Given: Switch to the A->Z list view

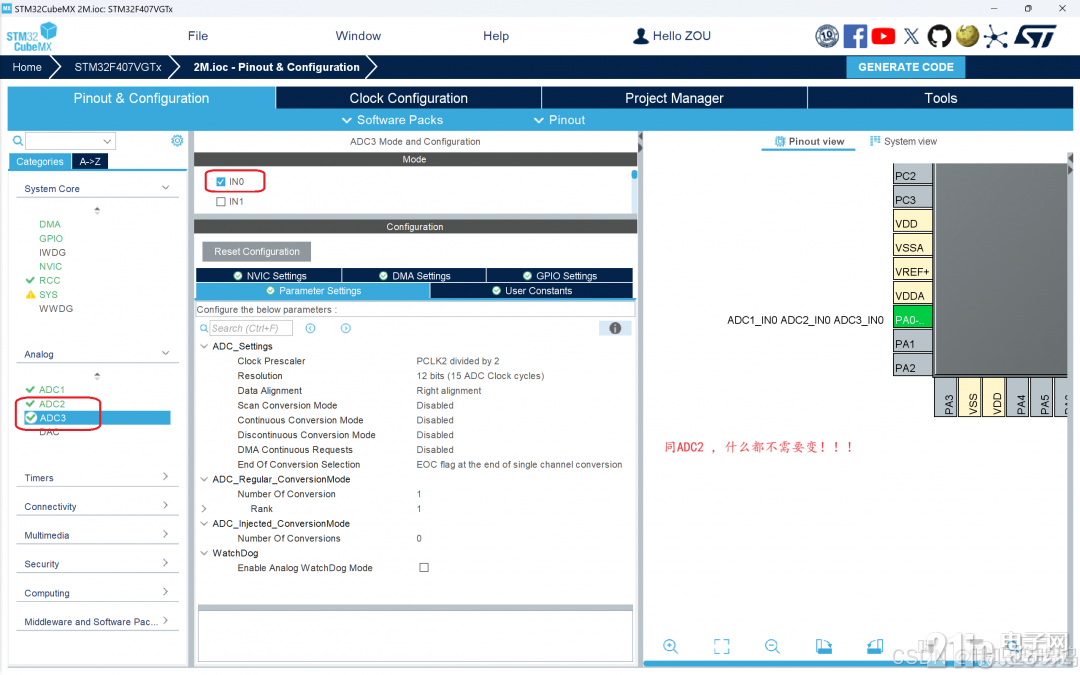Looking at the screenshot, I should pos(90,161).
